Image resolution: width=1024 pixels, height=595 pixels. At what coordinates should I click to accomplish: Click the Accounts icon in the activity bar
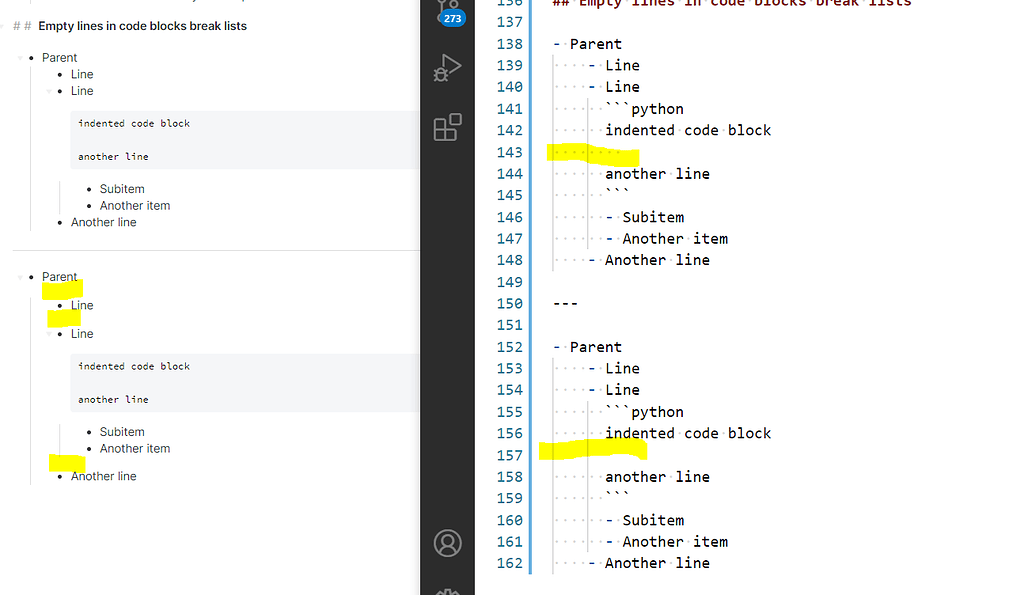[x=447, y=543]
